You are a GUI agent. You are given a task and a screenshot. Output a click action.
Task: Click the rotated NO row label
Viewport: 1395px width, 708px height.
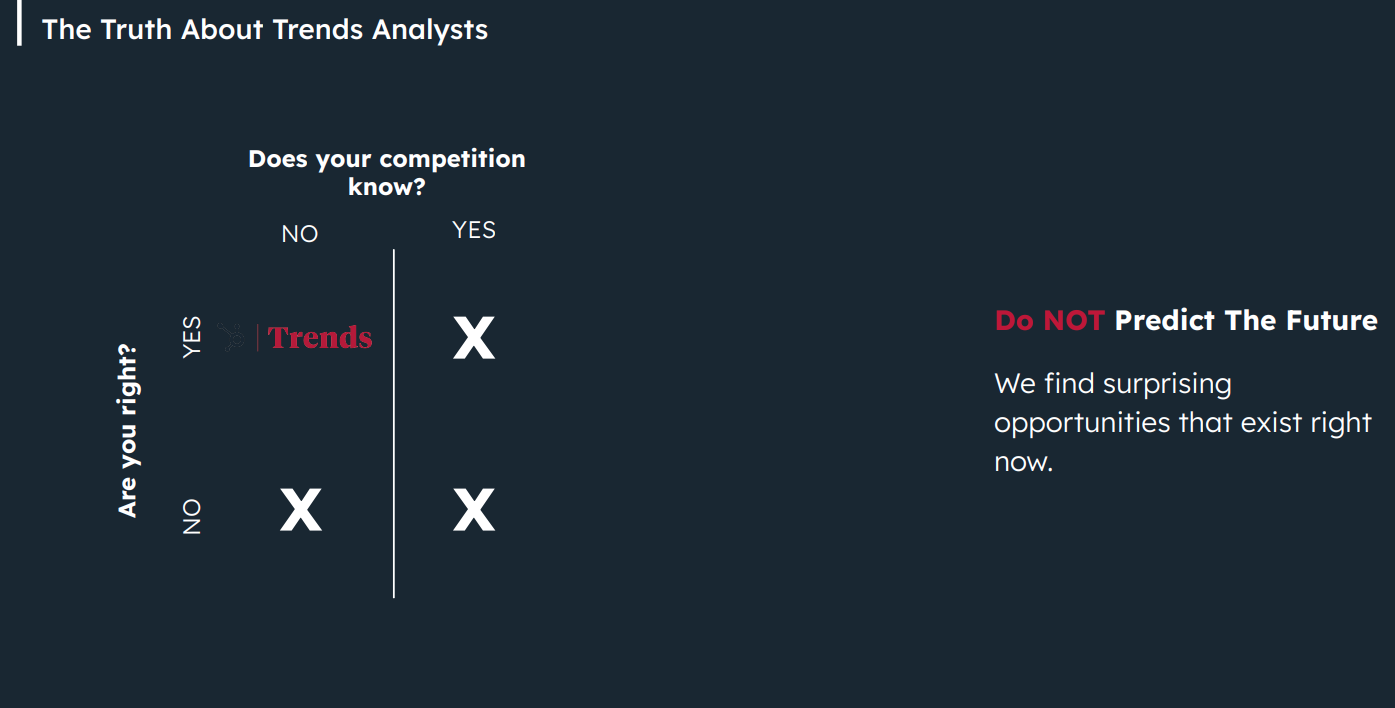coord(193,517)
